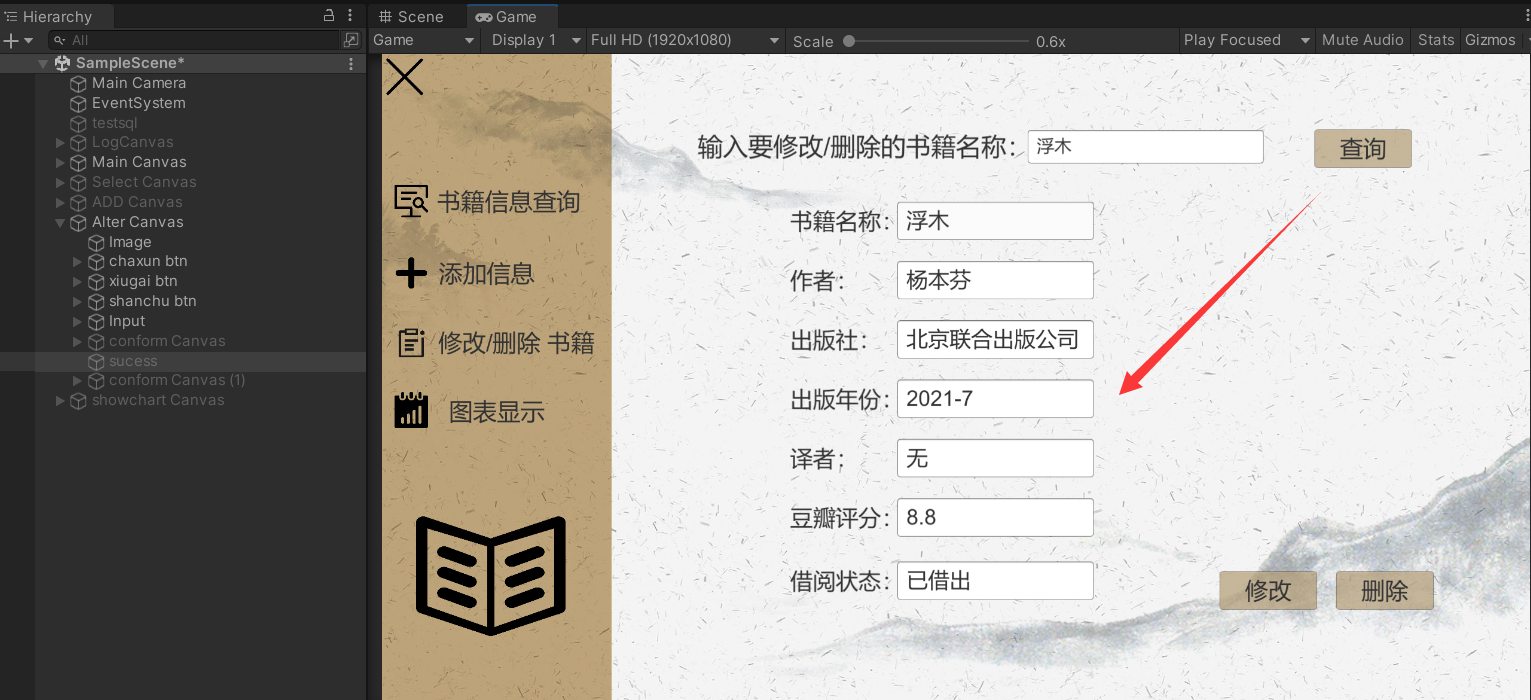Click the 译者 field showing 无
Viewport: 1531px width, 700px height.
click(995, 459)
